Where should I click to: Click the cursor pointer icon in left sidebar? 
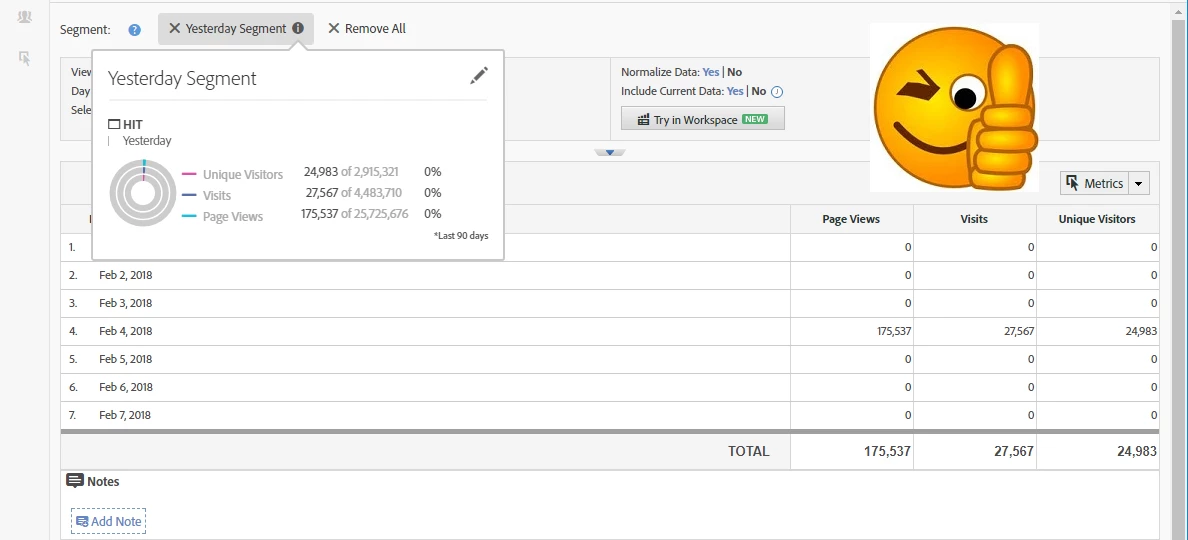click(x=25, y=58)
